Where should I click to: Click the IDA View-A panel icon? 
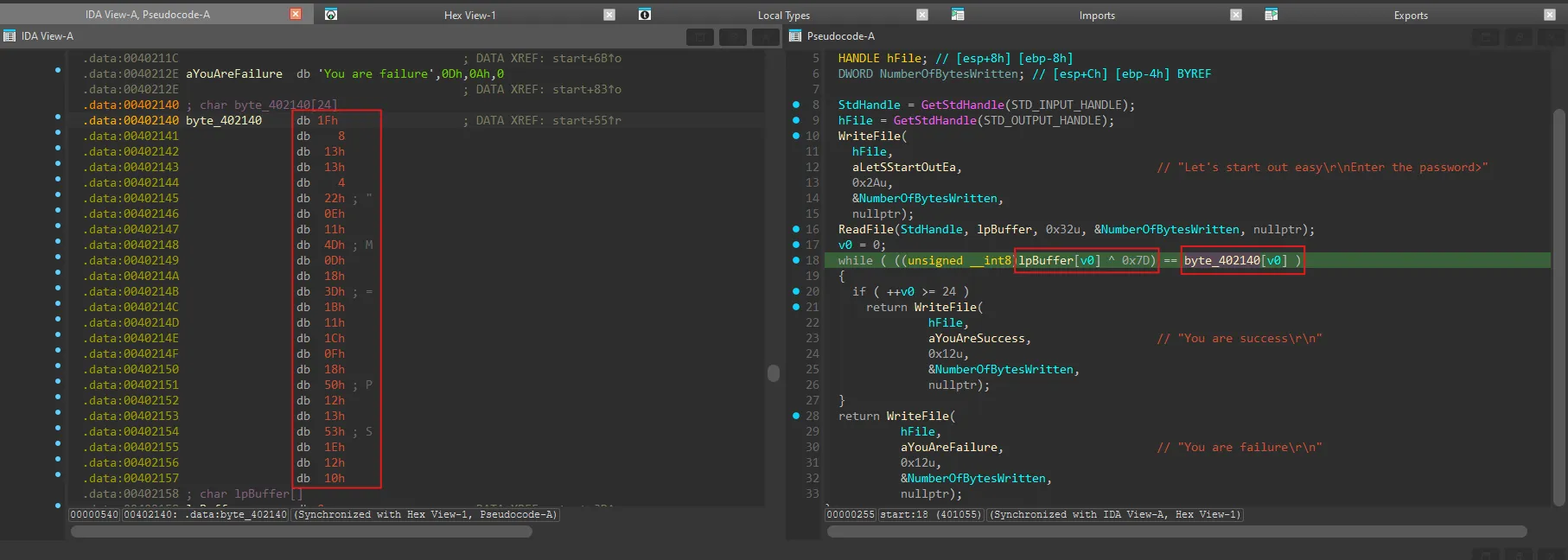click(x=10, y=36)
